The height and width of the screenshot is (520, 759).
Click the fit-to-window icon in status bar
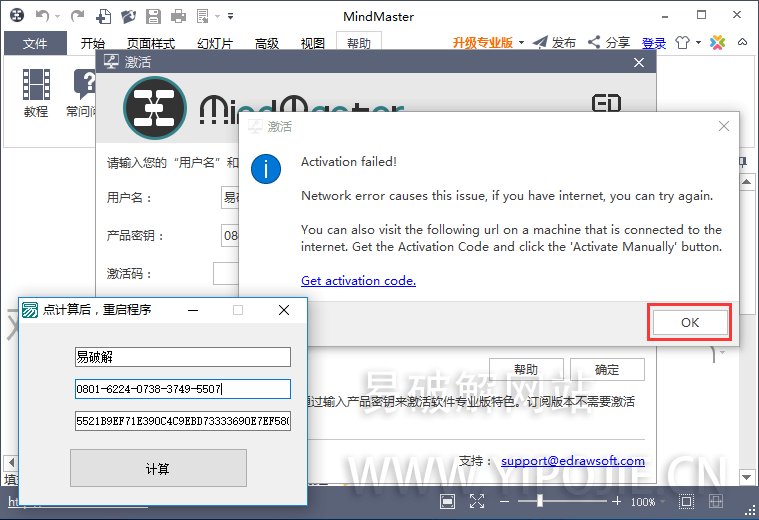[x=686, y=502]
